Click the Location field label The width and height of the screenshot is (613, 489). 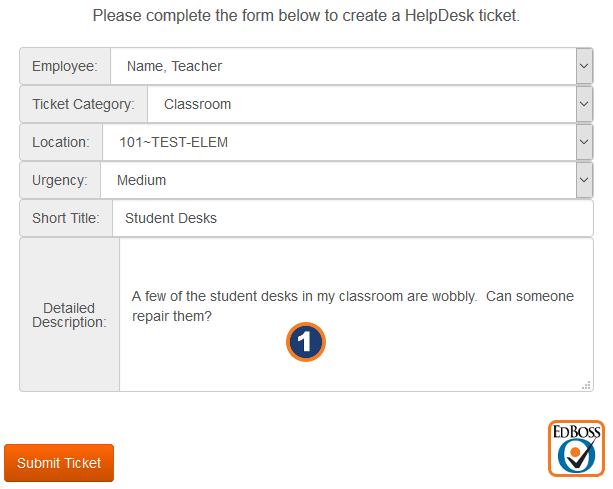pyautogui.click(x=61, y=142)
